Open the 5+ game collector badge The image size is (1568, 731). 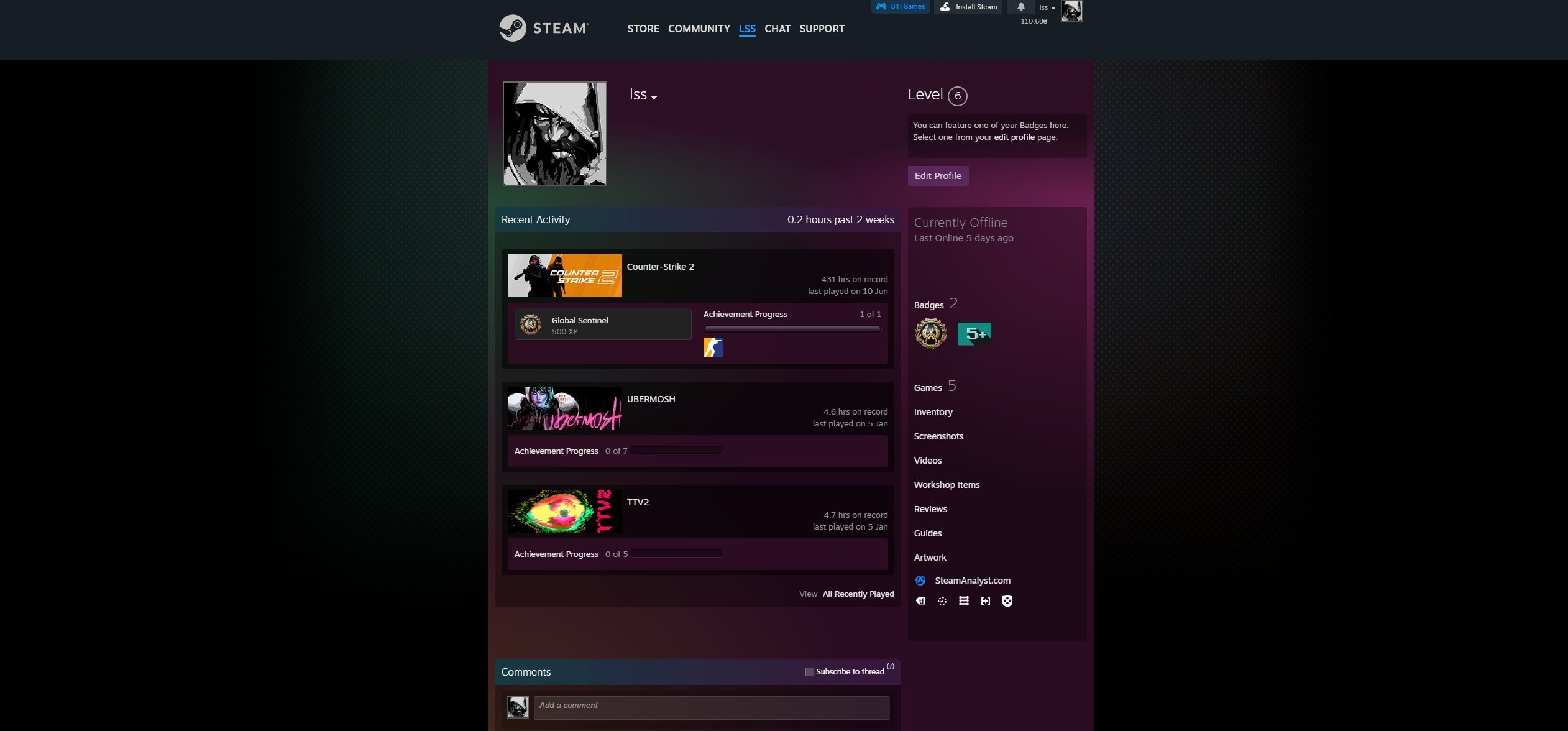tap(974, 334)
